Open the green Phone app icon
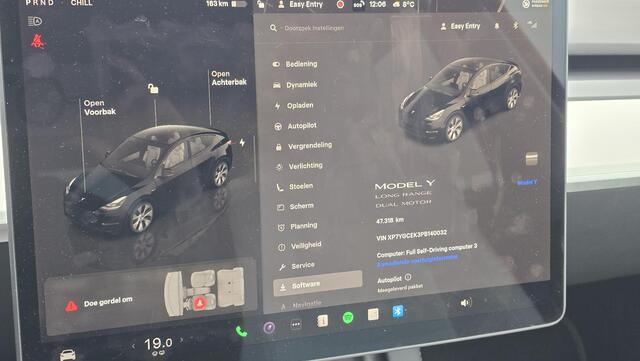The height and width of the screenshot is (361, 640). (241, 331)
